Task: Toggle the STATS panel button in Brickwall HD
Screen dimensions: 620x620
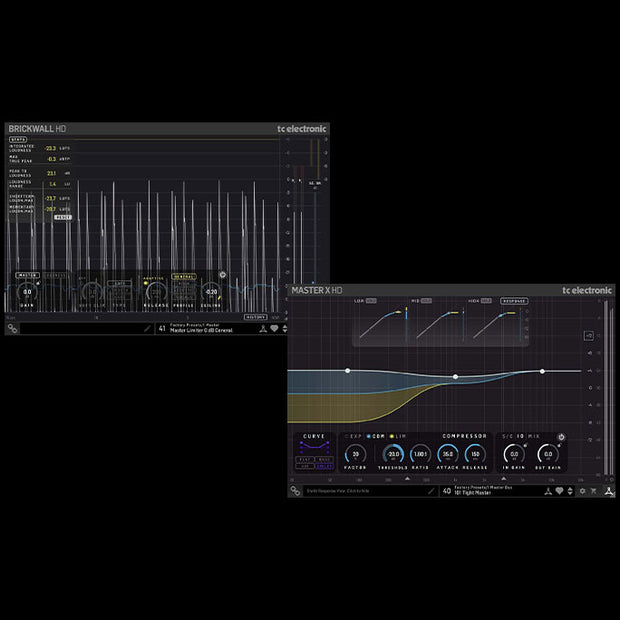Action: click(x=18, y=140)
